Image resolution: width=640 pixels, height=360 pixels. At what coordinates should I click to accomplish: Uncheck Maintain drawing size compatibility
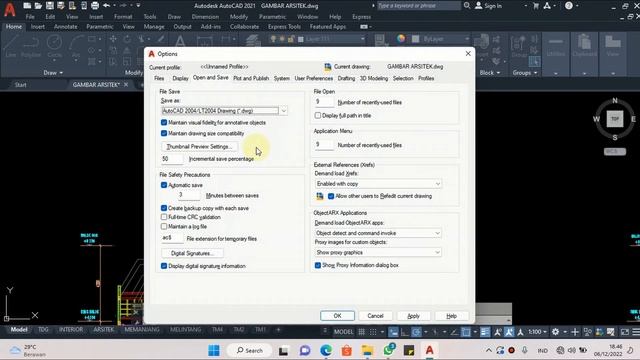pyautogui.click(x=164, y=133)
